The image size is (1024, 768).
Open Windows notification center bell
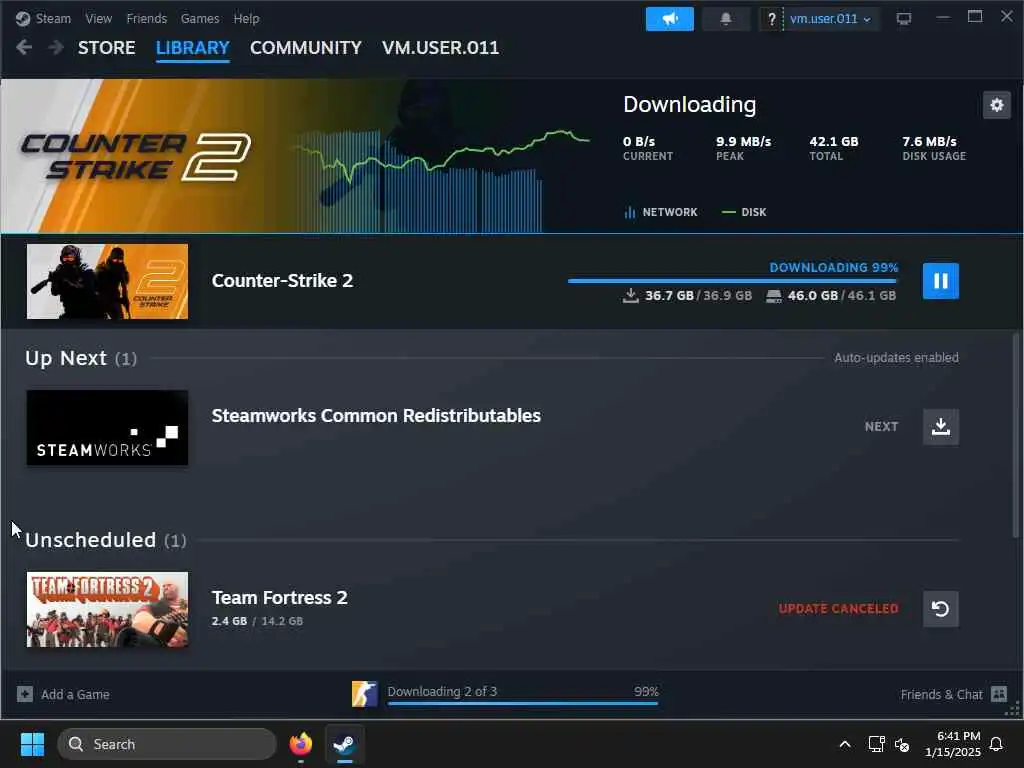click(996, 744)
